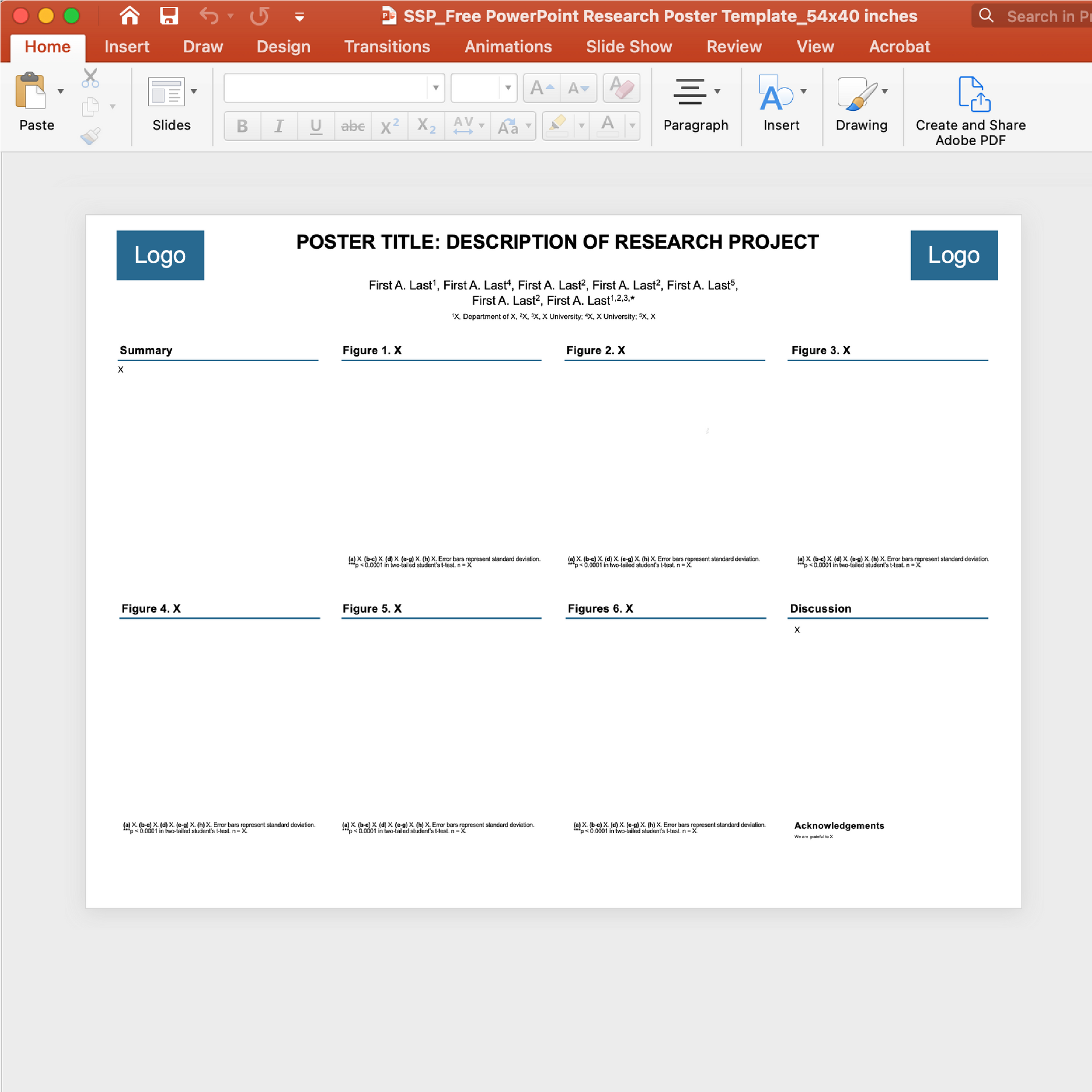Toggle bold text formatting
Viewport: 1092px width, 1092px height.
coord(242,126)
